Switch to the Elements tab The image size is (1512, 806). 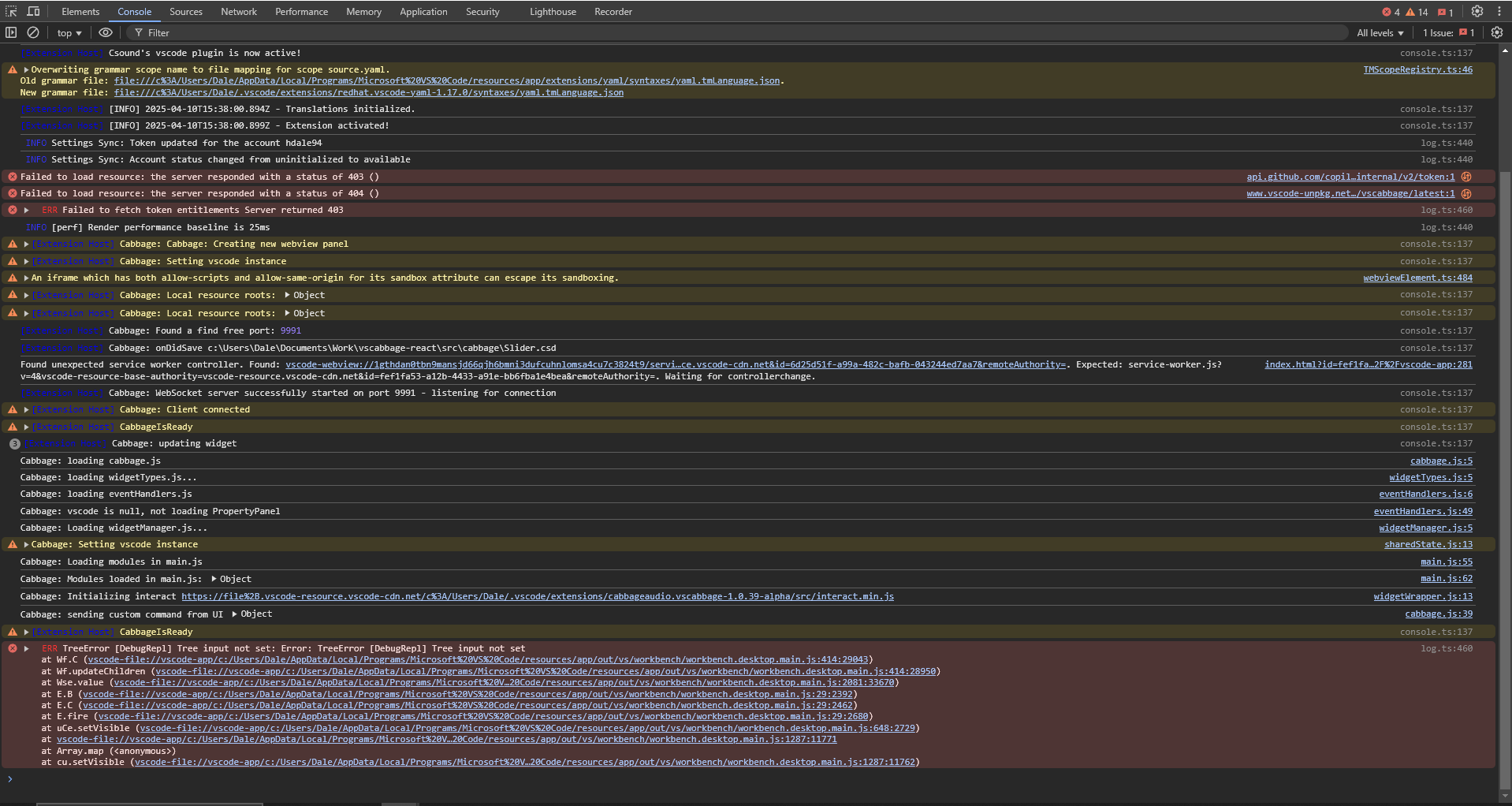(x=80, y=12)
